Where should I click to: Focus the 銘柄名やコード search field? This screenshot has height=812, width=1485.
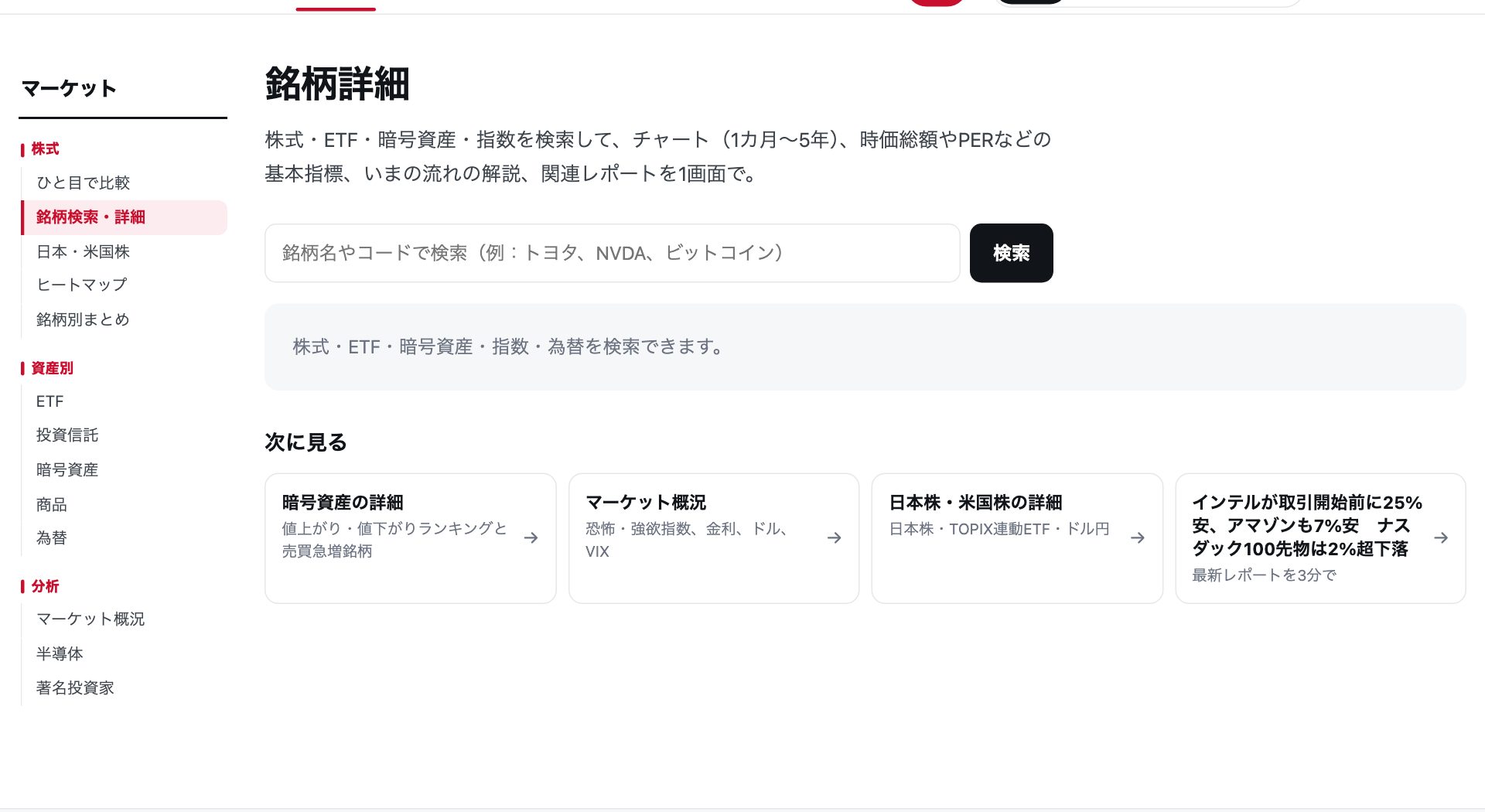[x=612, y=253]
